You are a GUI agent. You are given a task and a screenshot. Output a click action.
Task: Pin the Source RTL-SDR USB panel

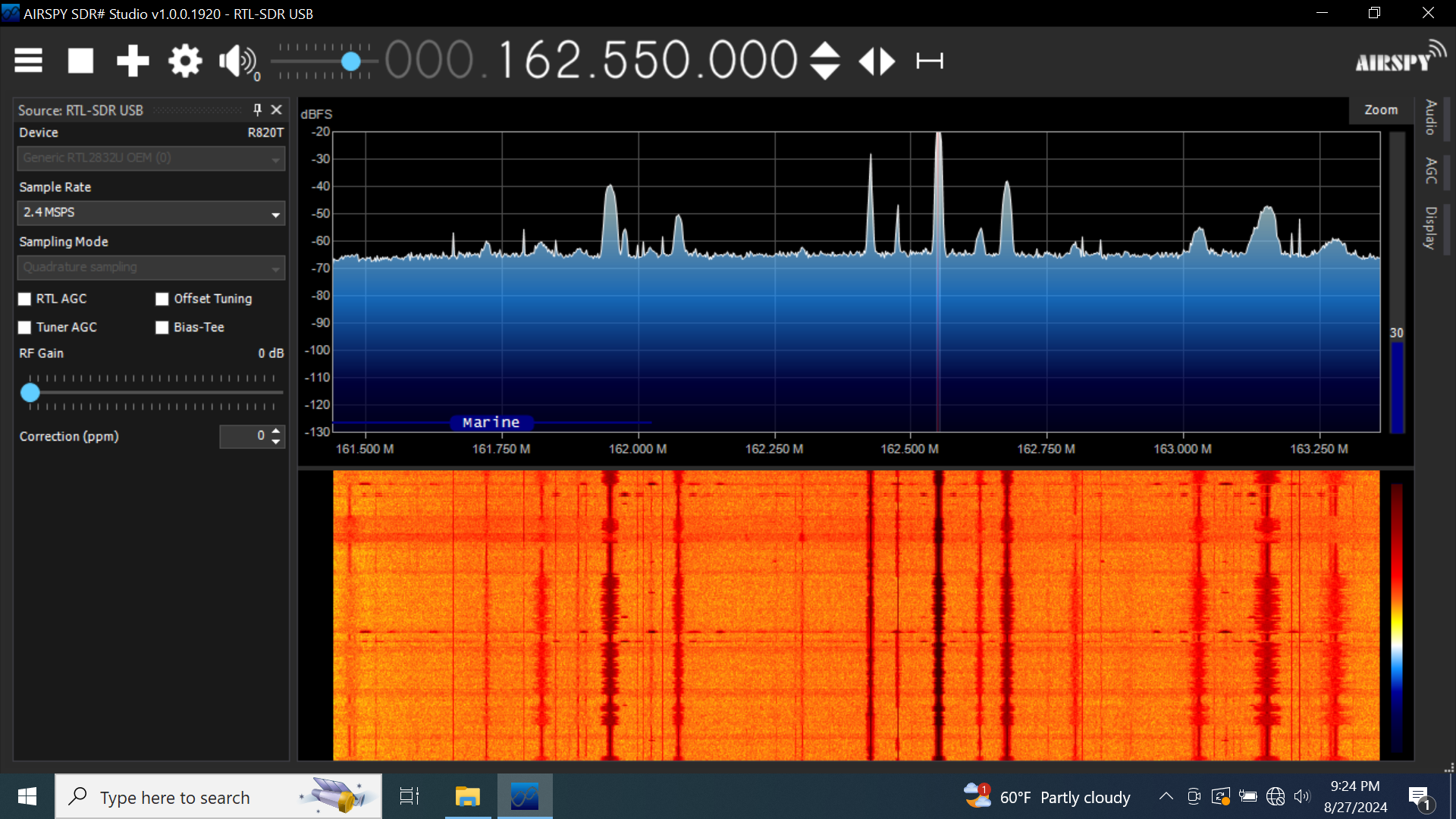(x=258, y=110)
